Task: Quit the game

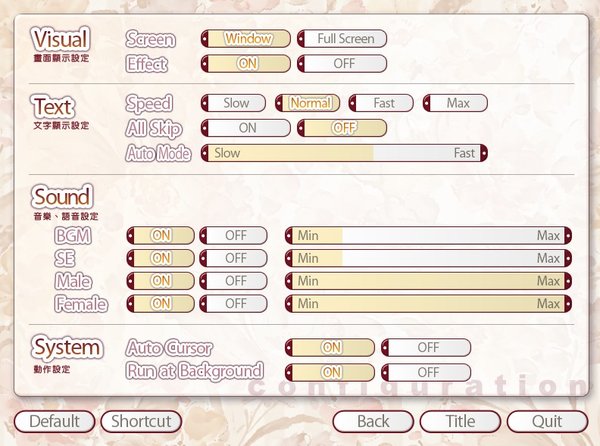Action: (x=547, y=422)
